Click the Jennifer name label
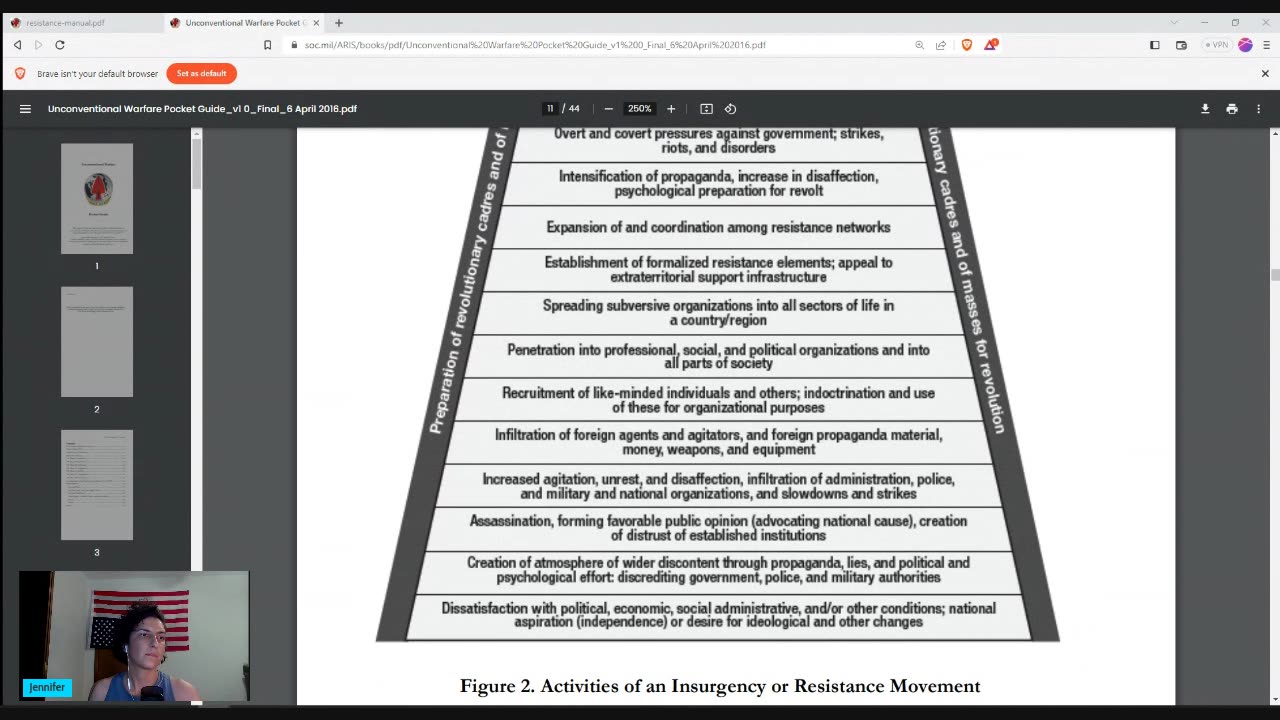The height and width of the screenshot is (720, 1280). 47,687
